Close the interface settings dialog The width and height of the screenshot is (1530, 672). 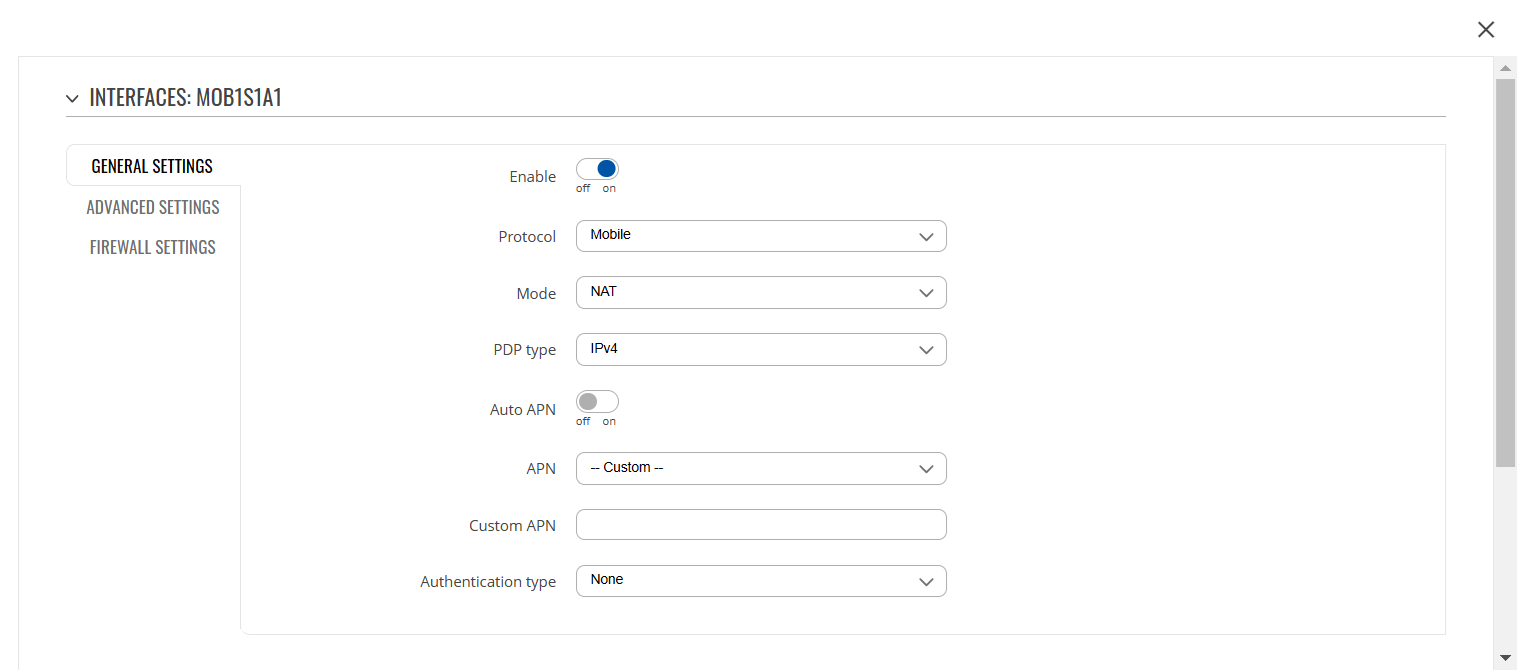coord(1486,30)
